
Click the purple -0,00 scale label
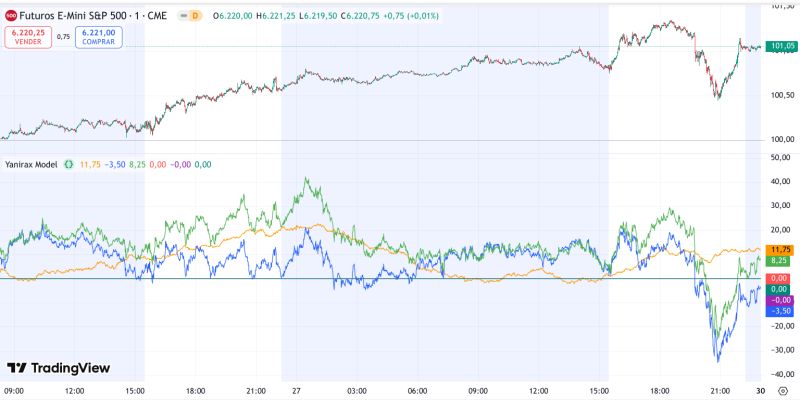coord(778,300)
